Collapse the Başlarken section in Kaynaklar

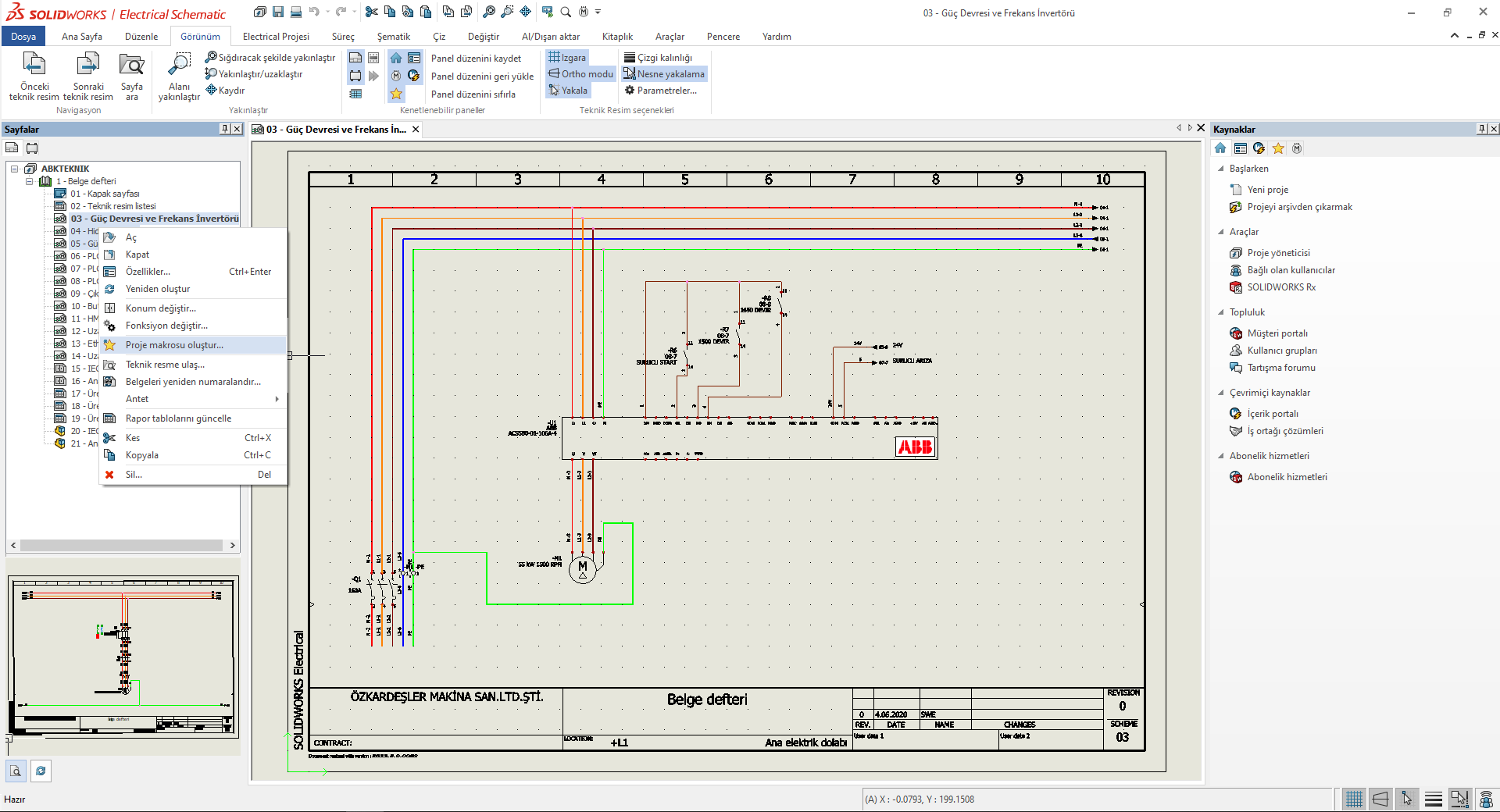pyautogui.click(x=1222, y=168)
